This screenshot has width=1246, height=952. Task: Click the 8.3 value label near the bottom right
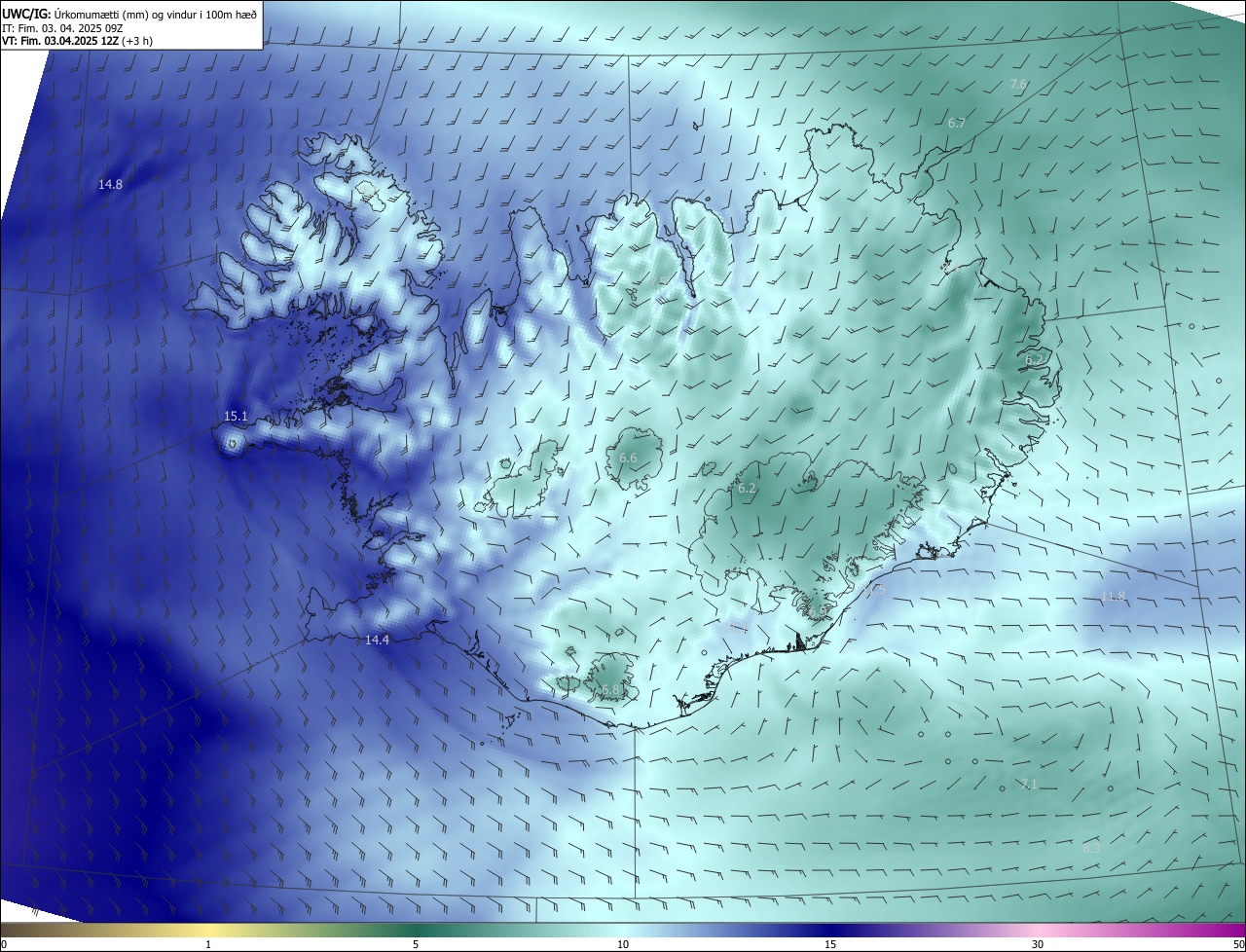(x=1091, y=848)
